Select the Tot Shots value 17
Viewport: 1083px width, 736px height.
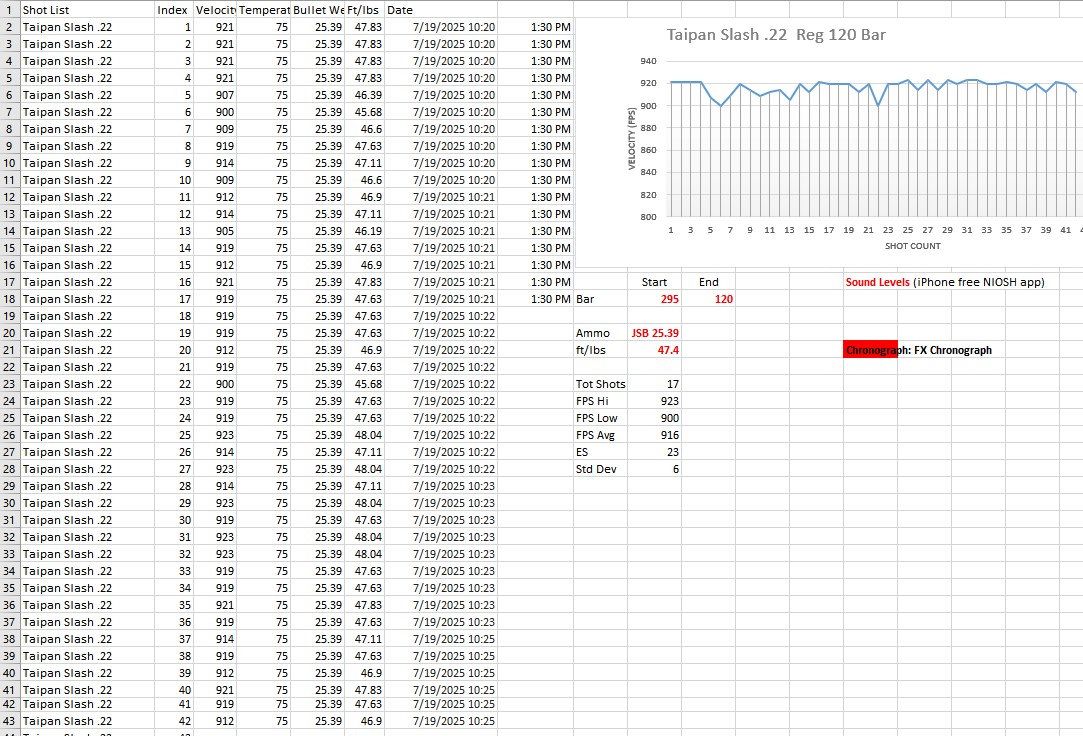[654, 384]
